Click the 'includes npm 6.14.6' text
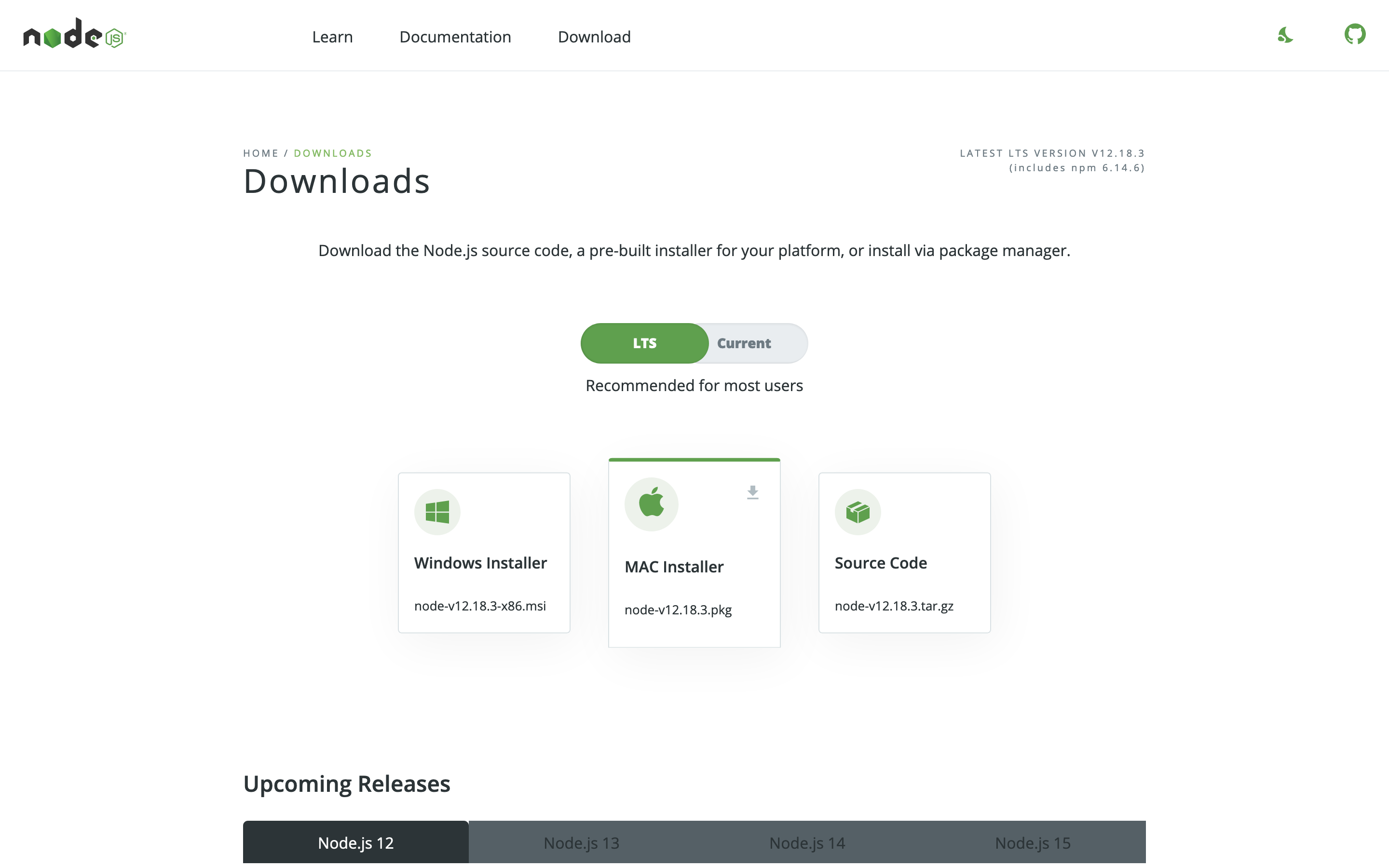The image size is (1389, 868). click(1077, 168)
